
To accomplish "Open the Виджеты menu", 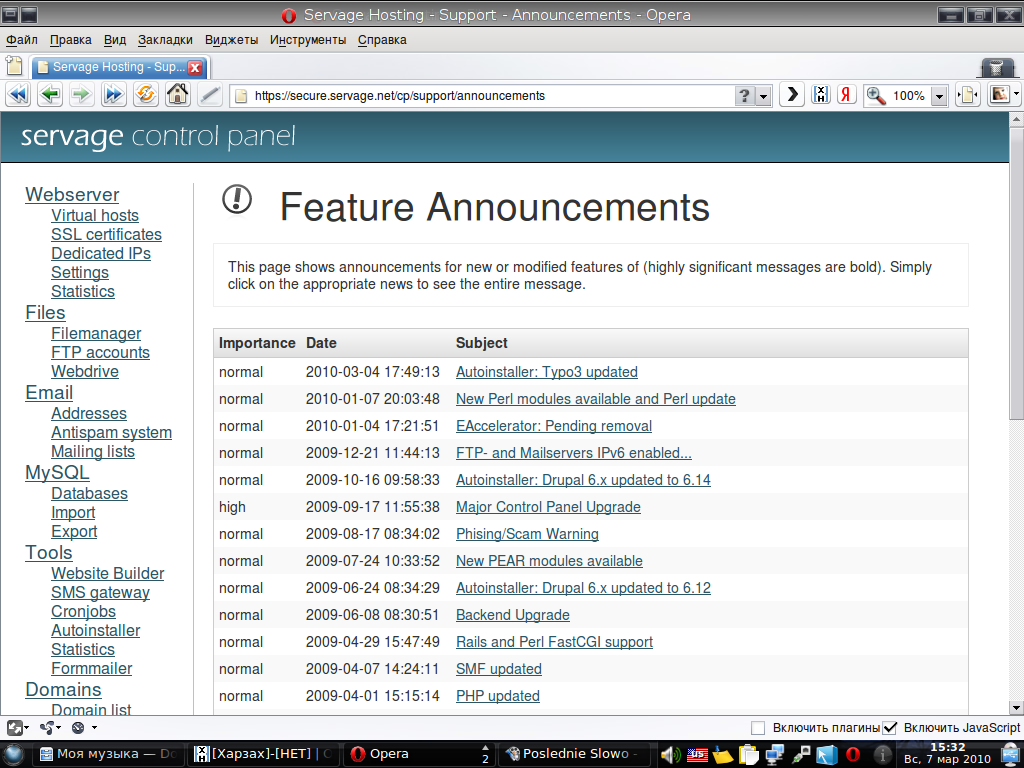I will [x=231, y=40].
